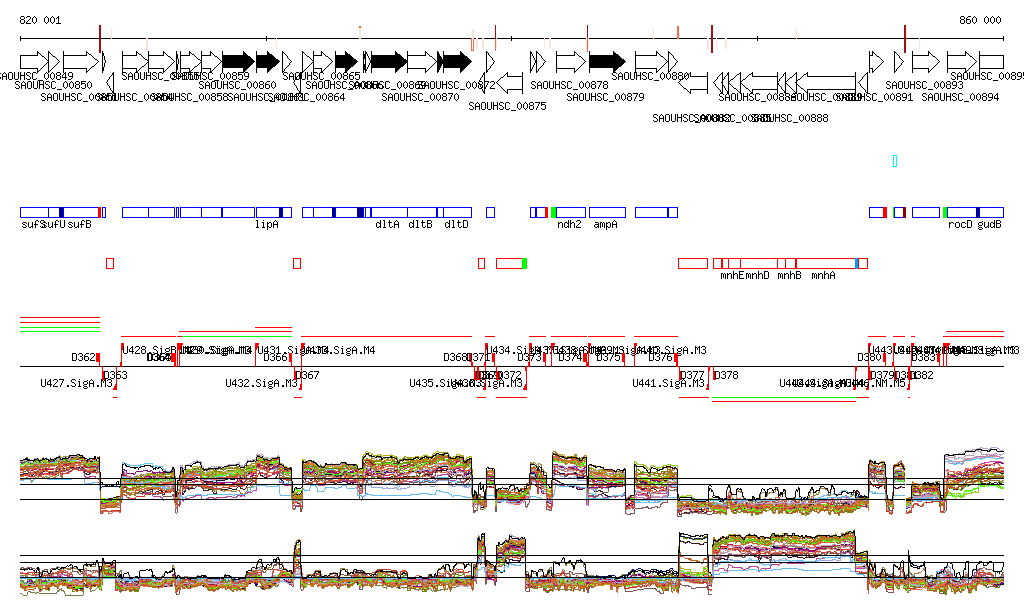1024x611 pixels.
Task: Click the red box above mnhA
Action: 826,264
